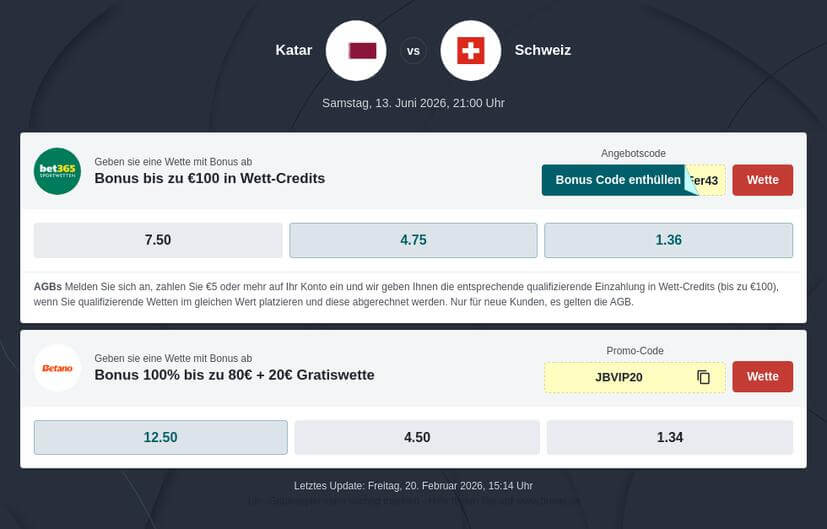Viewport: 827px width, 529px height.
Task: Click the bet365 red Wette button
Action: [x=762, y=180]
